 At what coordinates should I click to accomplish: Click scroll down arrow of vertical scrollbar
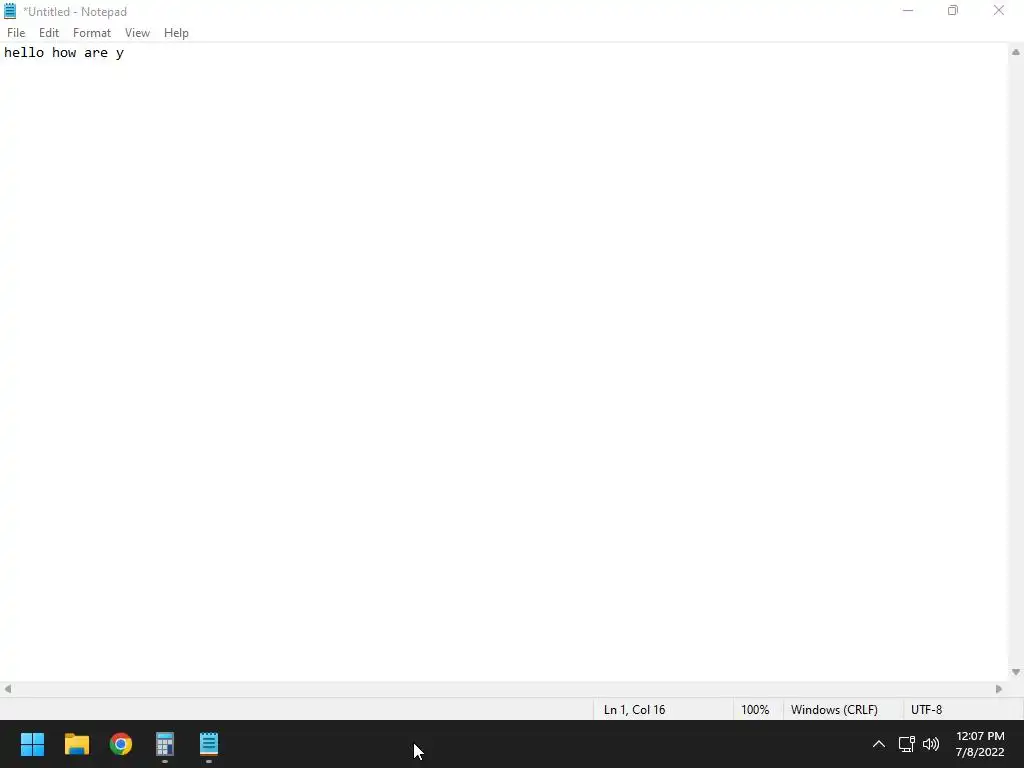point(1016,672)
